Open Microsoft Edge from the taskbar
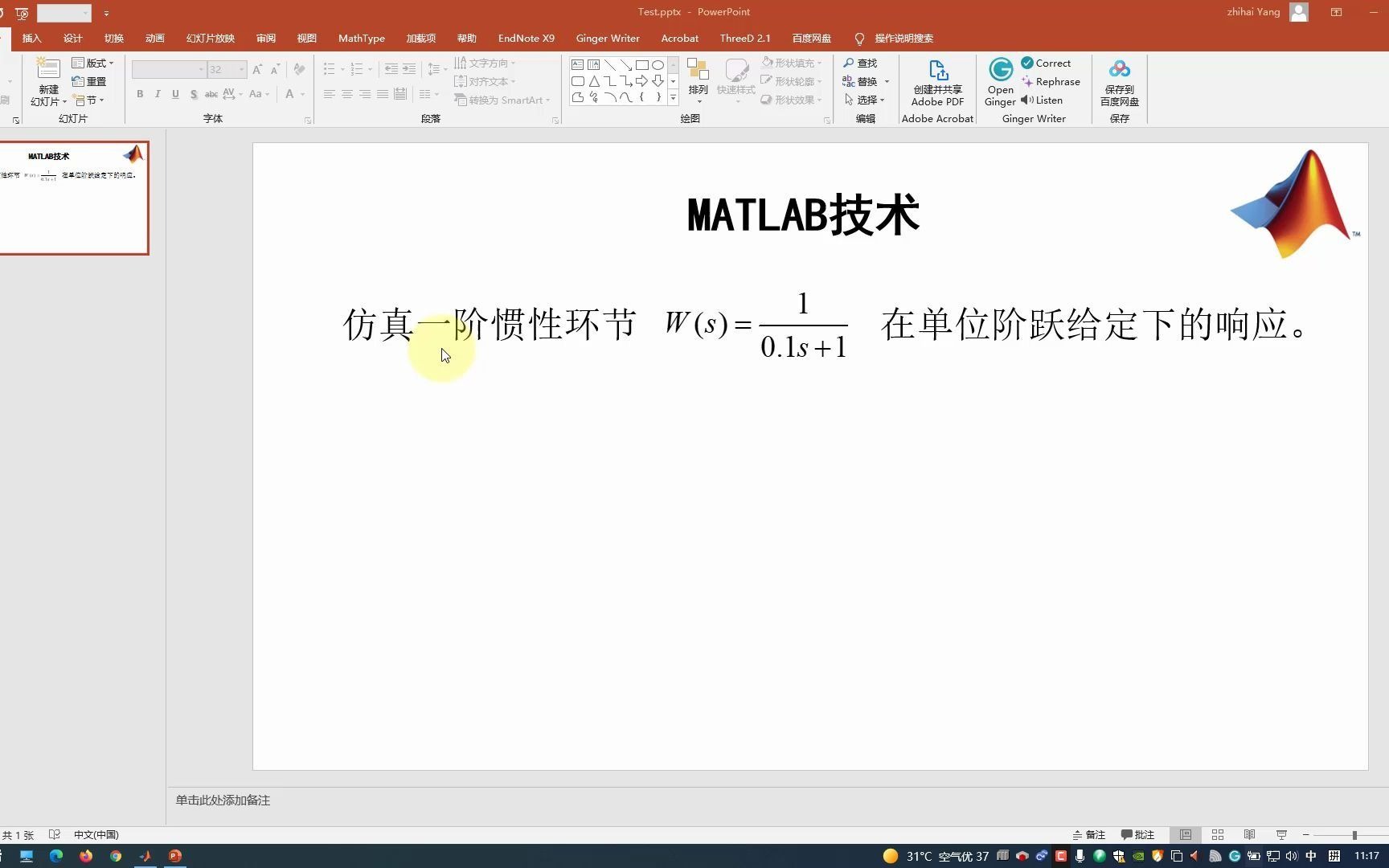 tap(55, 856)
